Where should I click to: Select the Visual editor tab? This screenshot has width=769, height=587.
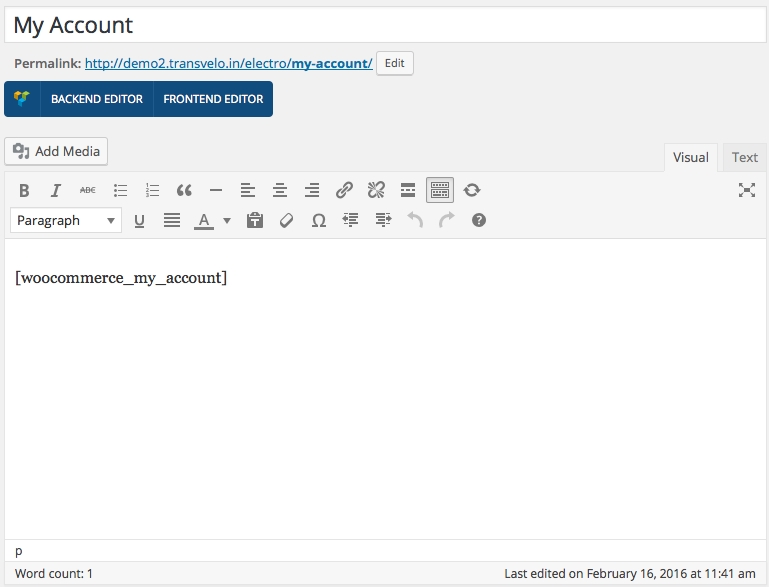point(690,157)
